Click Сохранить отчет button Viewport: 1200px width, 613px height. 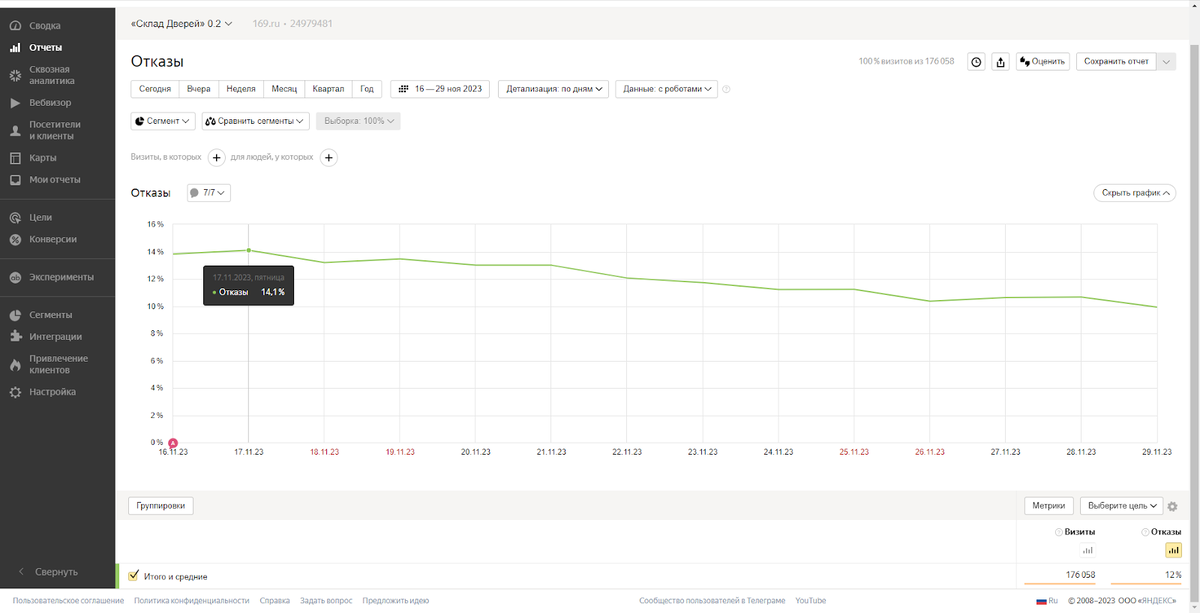[x=1116, y=62]
